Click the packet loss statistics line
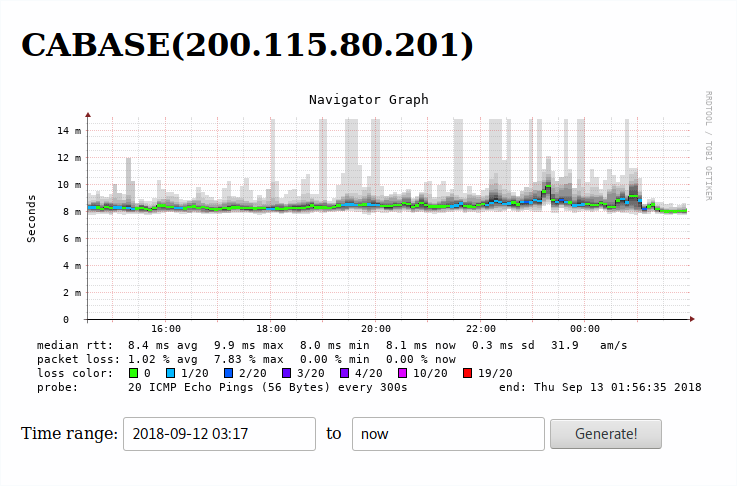The image size is (737, 486). tap(246, 358)
